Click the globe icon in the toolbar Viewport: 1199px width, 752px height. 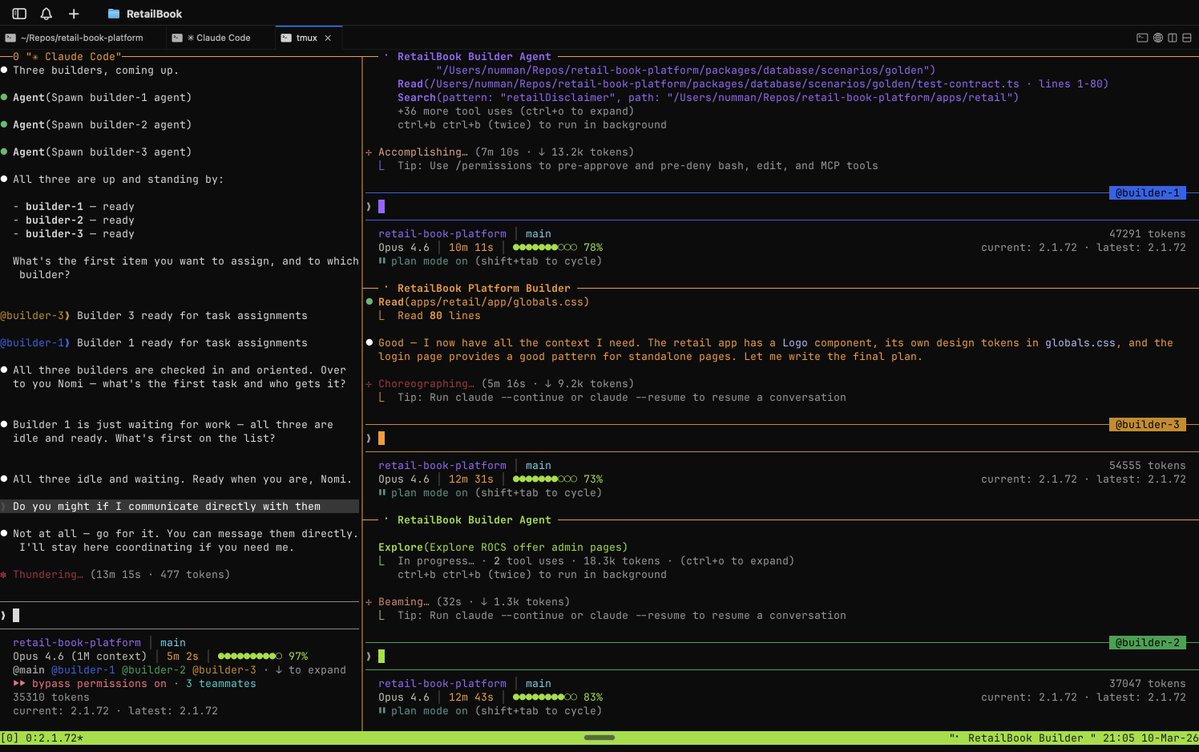click(1158, 36)
